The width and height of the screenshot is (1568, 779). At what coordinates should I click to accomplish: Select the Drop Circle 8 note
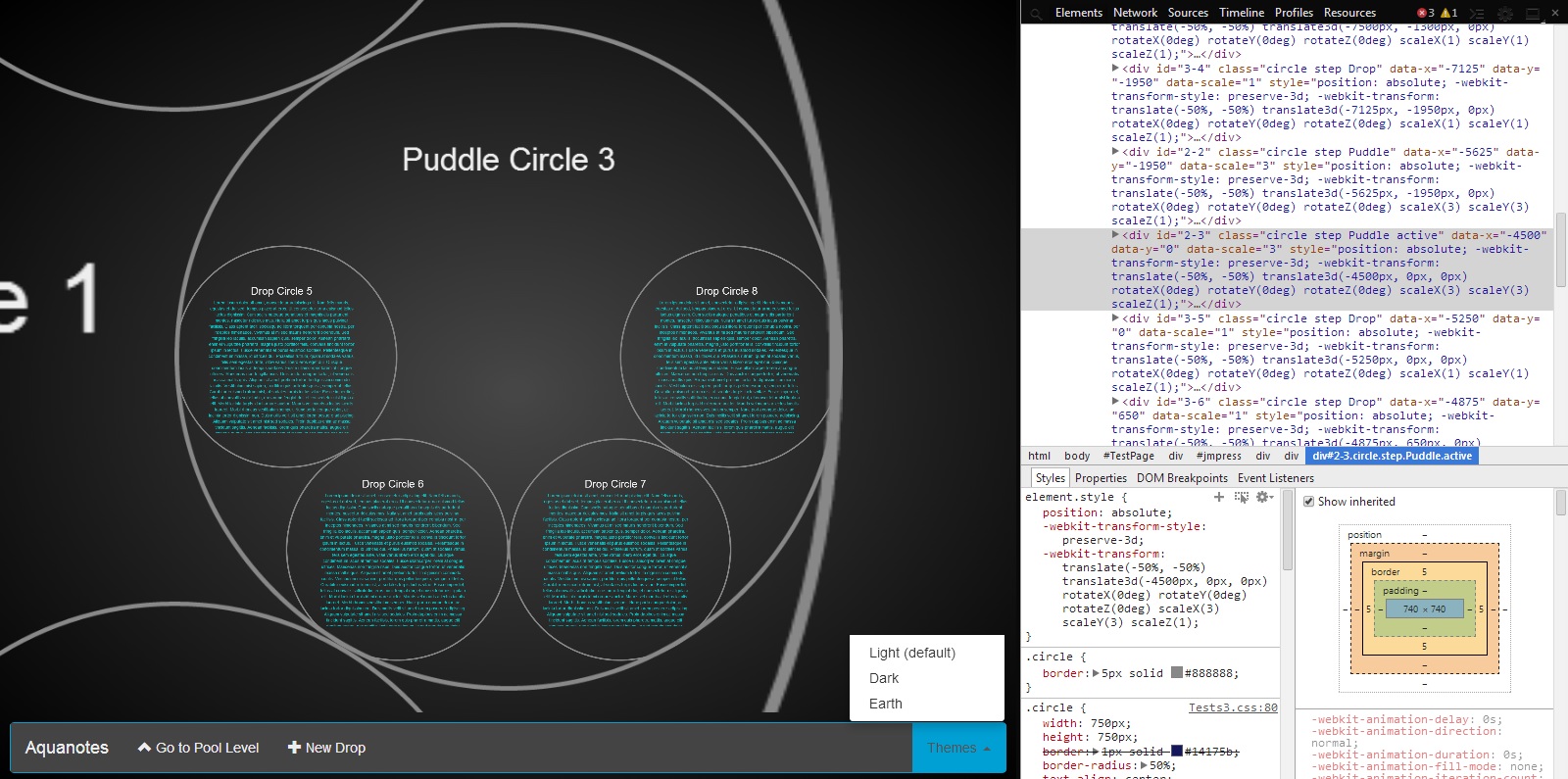coord(730,356)
